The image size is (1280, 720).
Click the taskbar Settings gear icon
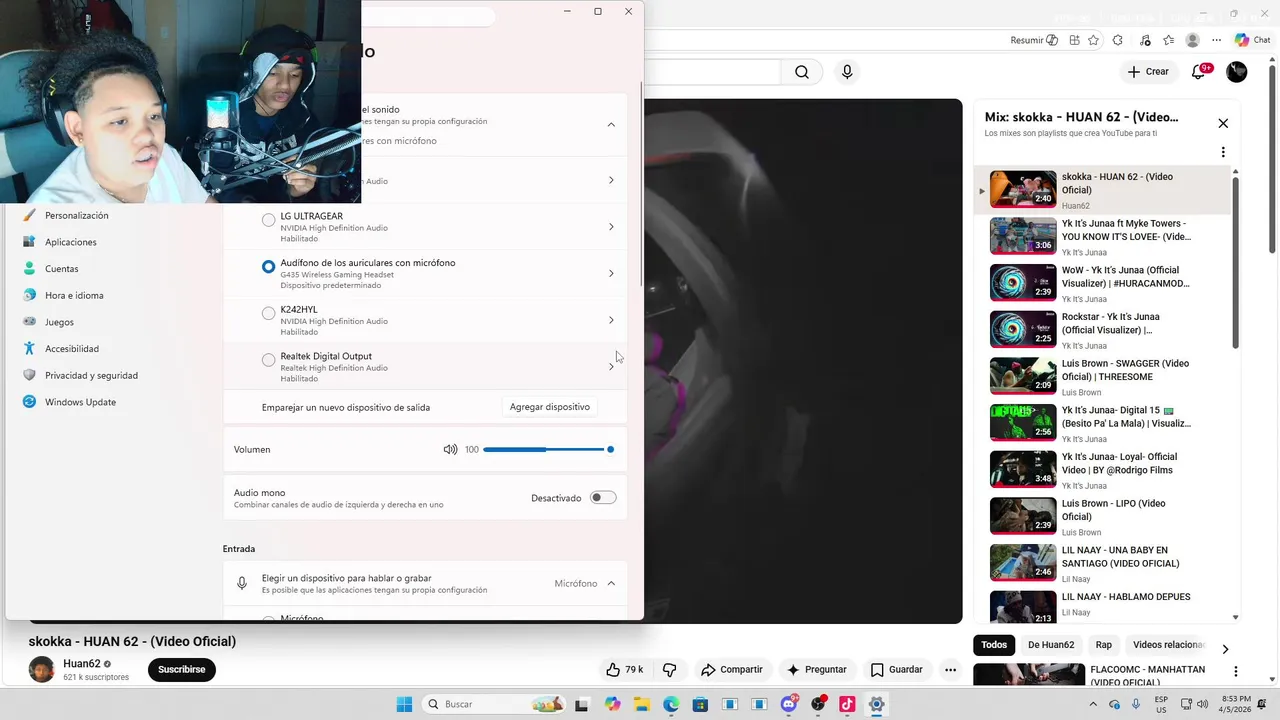(x=876, y=704)
